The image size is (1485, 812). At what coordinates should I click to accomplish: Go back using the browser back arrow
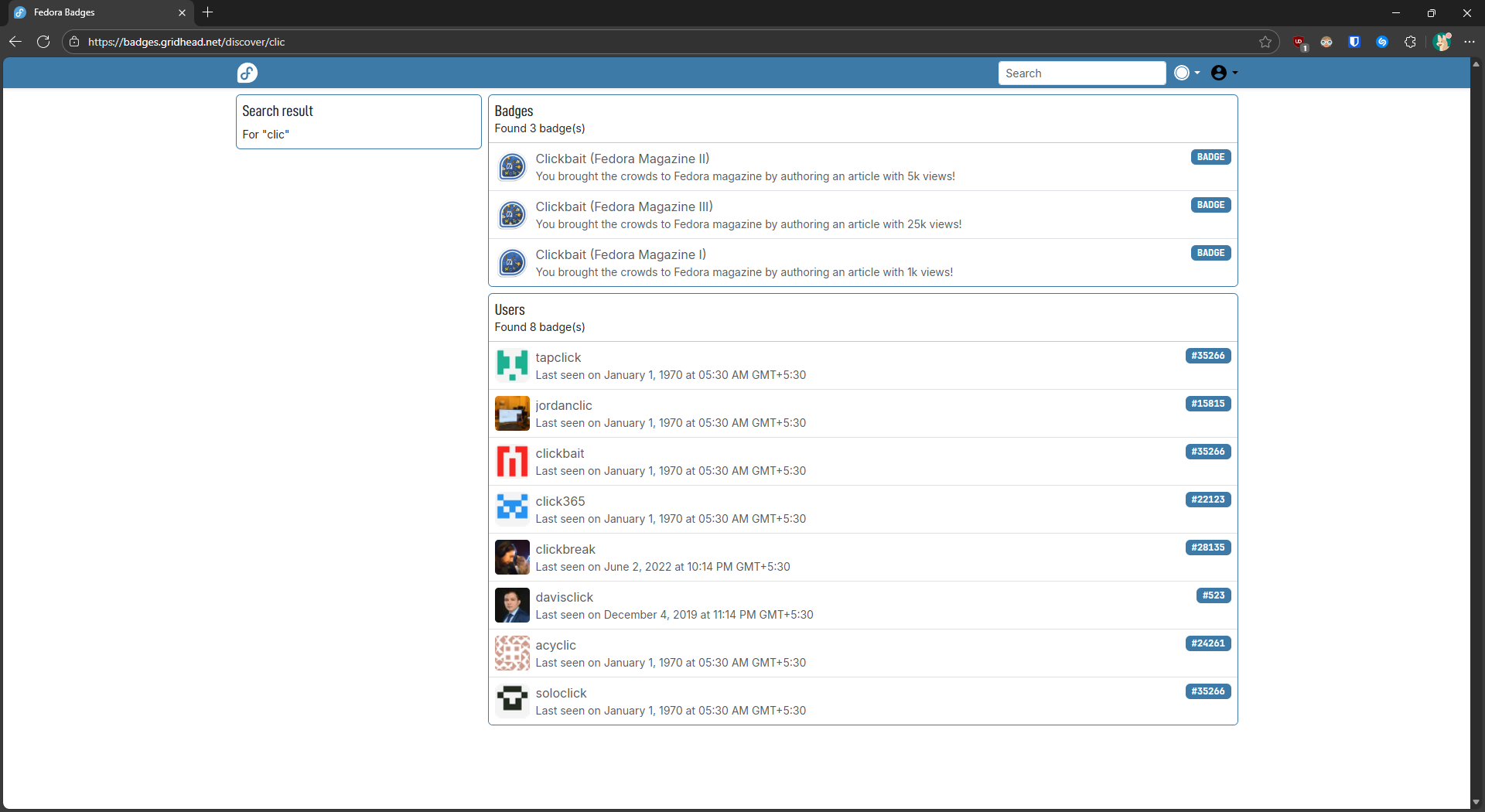pyautogui.click(x=15, y=42)
